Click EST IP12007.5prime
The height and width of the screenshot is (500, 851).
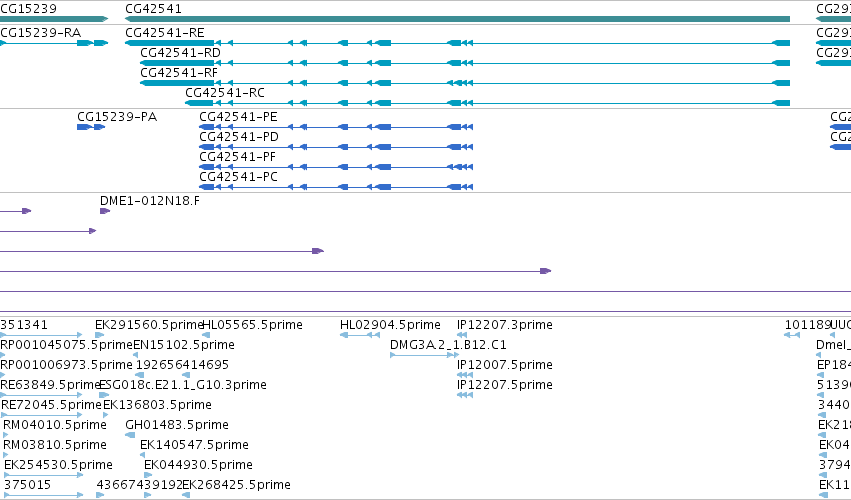pos(505,365)
